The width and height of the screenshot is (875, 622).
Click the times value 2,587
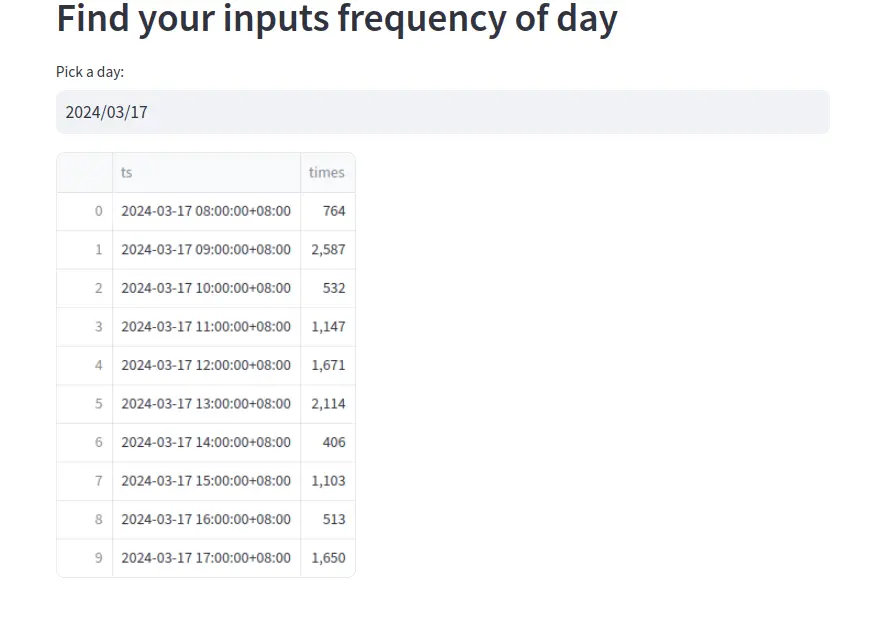328,250
